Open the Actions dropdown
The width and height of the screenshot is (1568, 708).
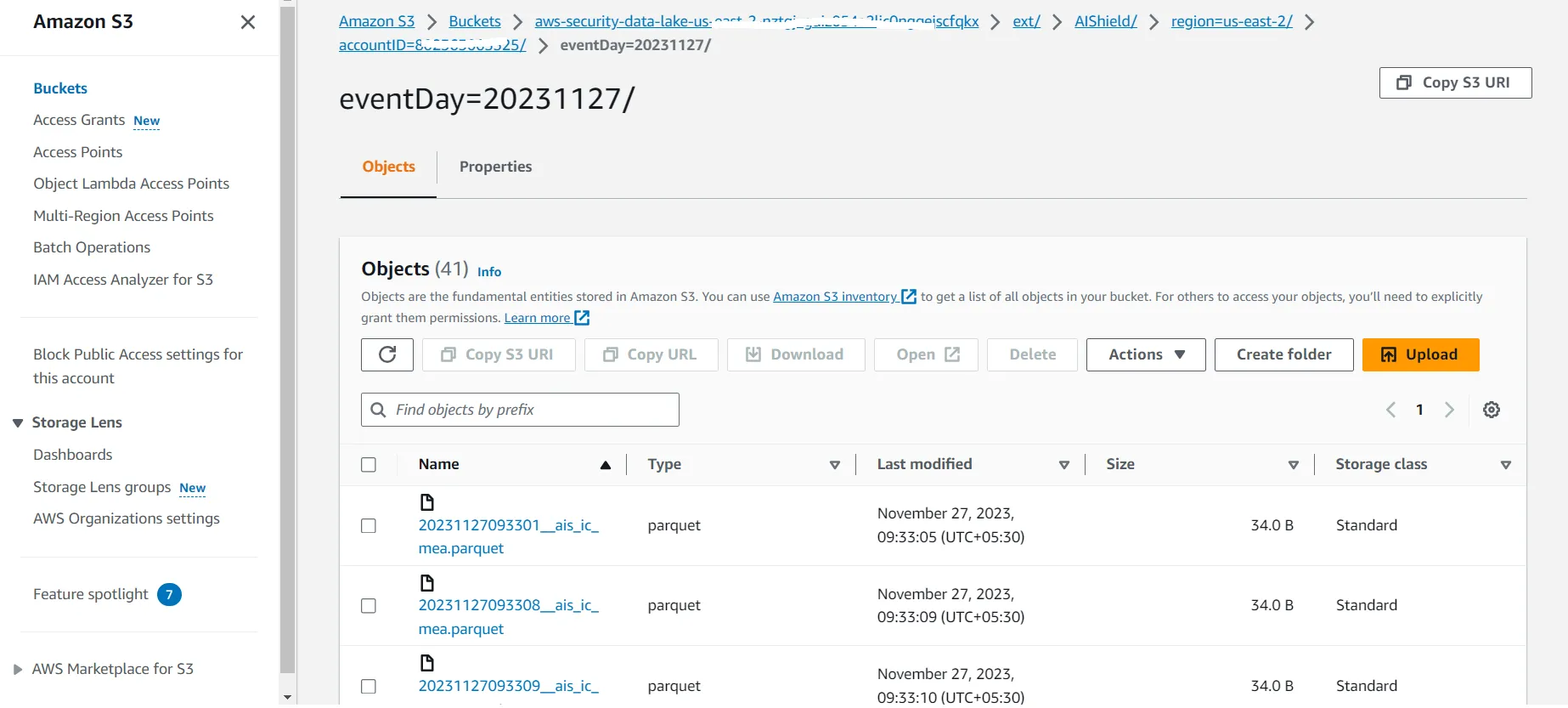tap(1145, 354)
